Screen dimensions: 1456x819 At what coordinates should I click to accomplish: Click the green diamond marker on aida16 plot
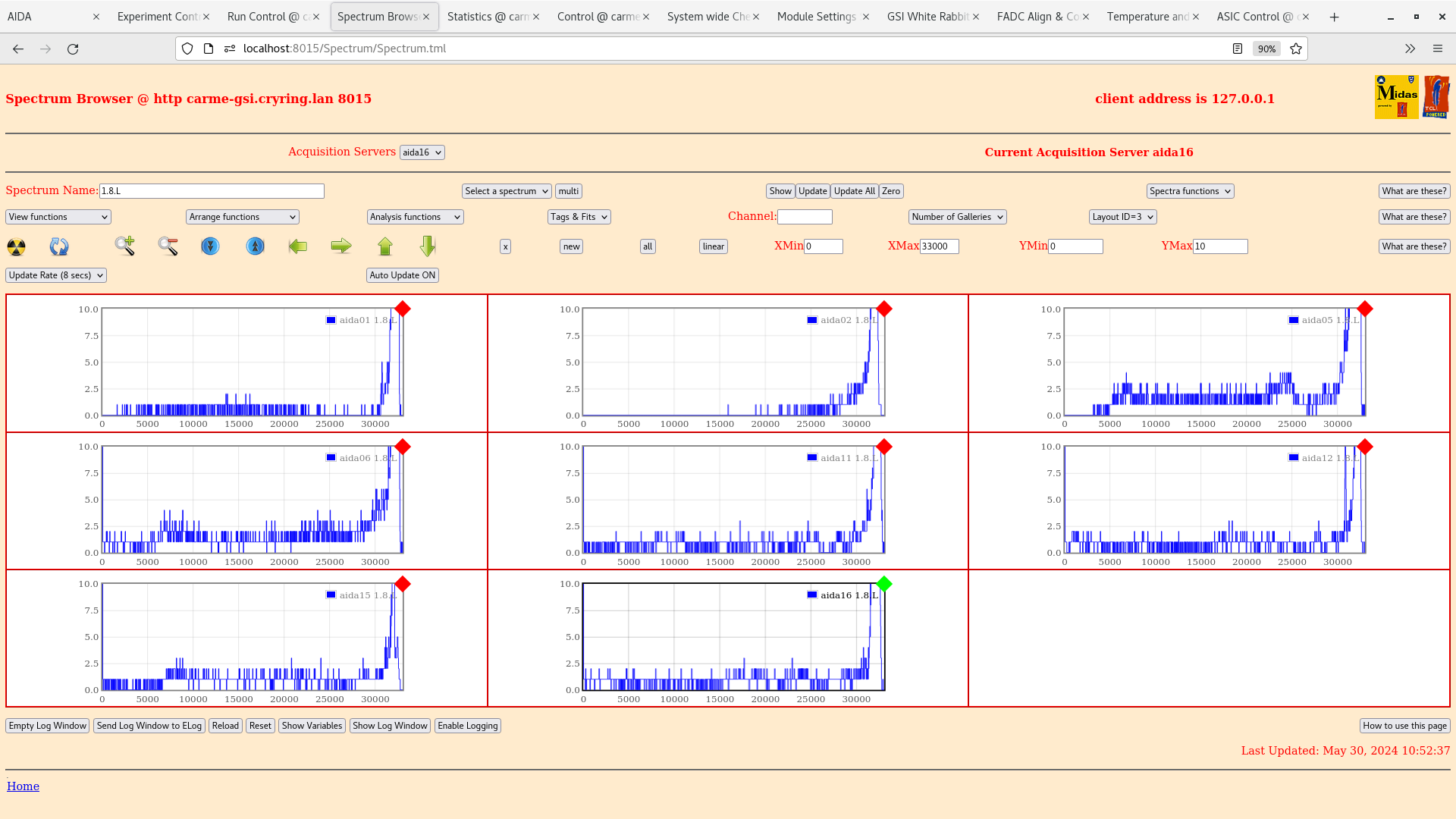coord(884,584)
